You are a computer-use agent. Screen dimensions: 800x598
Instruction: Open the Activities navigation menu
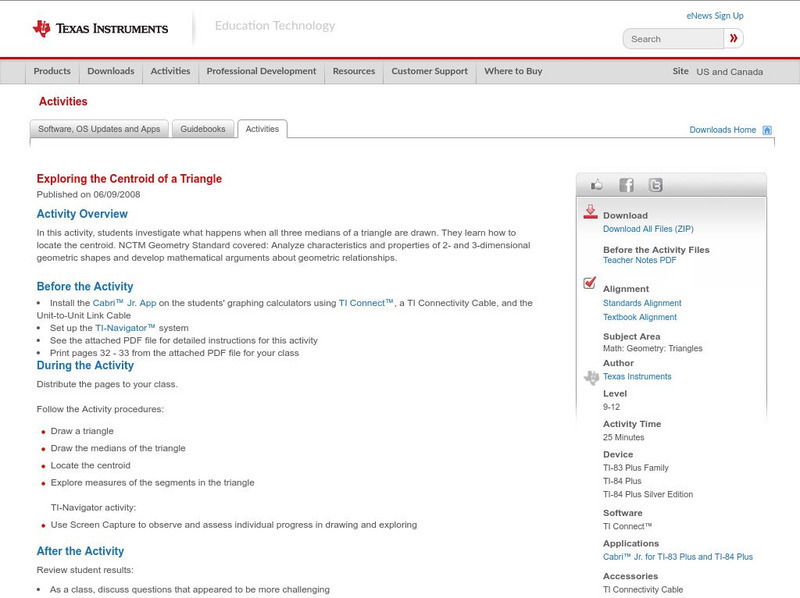170,71
